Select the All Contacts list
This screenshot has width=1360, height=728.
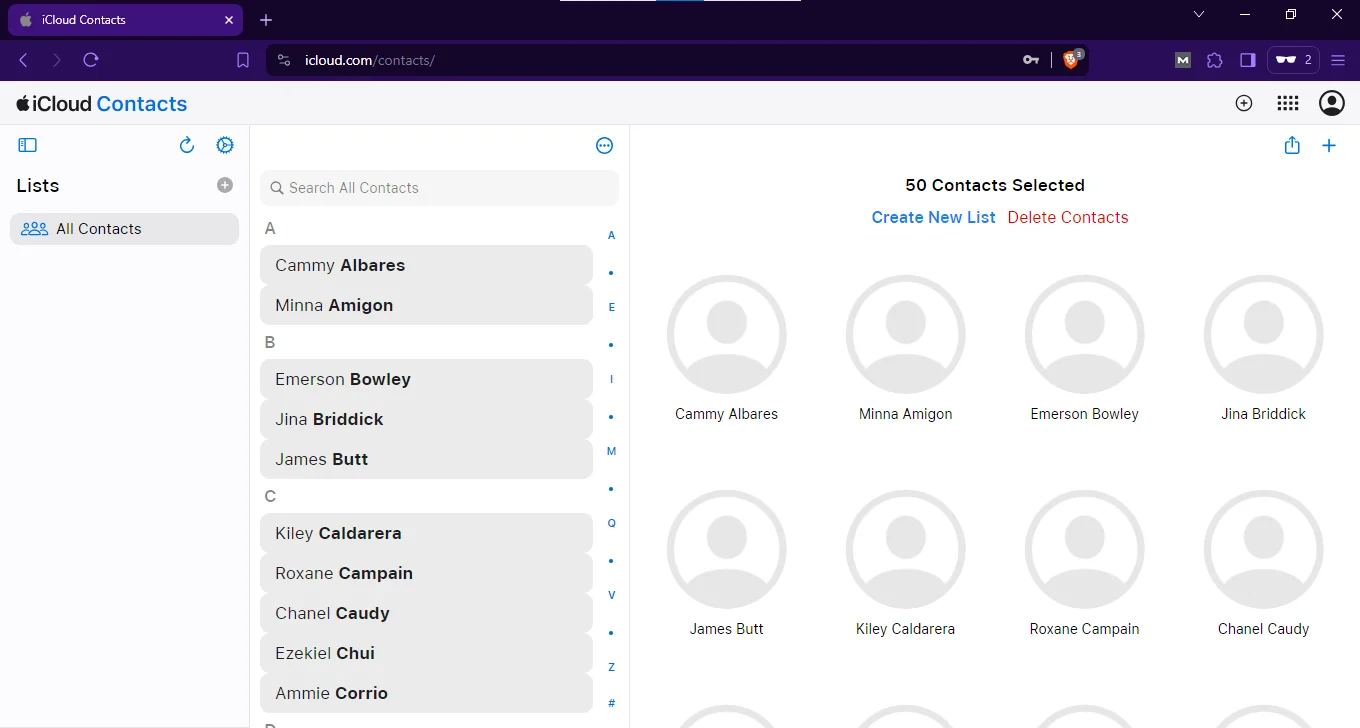tap(125, 229)
